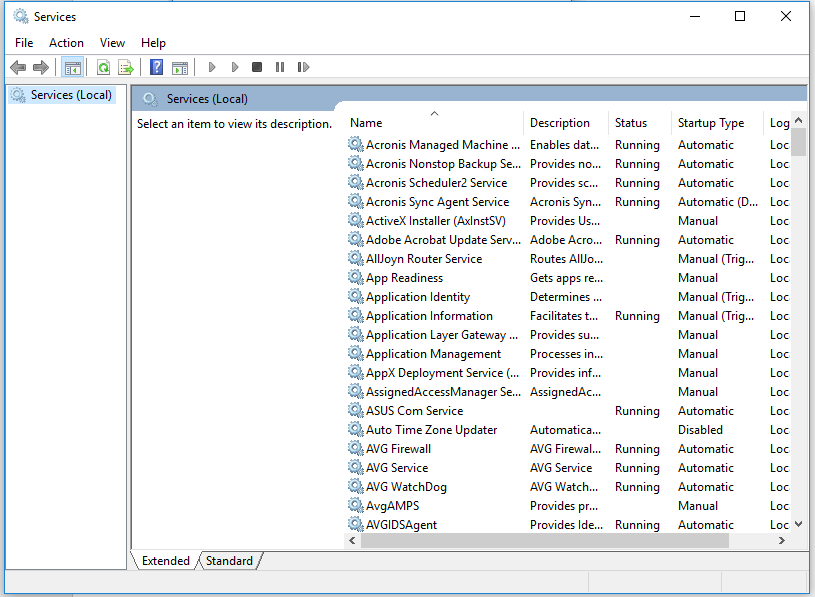This screenshot has height=597, width=815.
Task: Sort by the Status column header
Action: [630, 123]
